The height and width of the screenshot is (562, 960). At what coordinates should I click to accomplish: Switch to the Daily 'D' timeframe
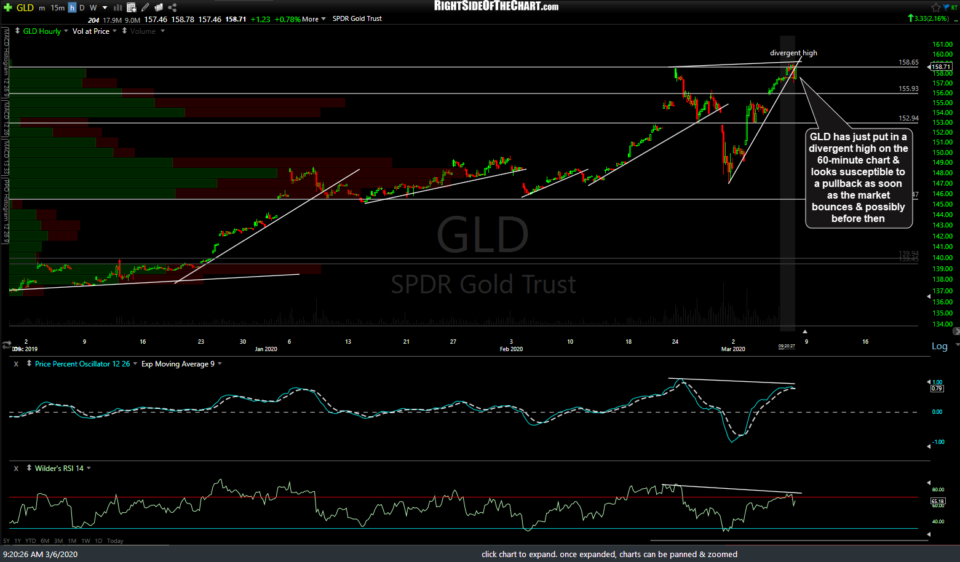tap(82, 8)
